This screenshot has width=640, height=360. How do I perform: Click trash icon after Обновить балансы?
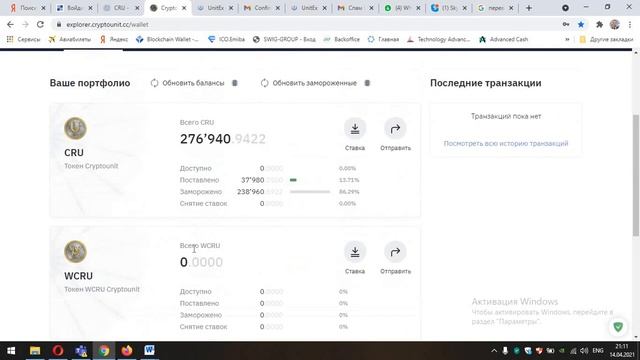point(235,83)
